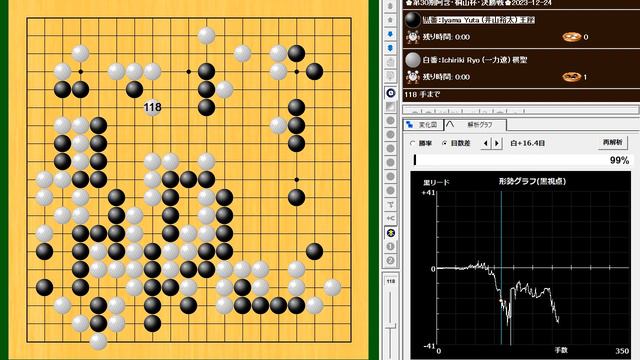Click the Iyama Yuta player name
Image resolution: width=640 pixels, height=360 pixels.
[x=479, y=20]
